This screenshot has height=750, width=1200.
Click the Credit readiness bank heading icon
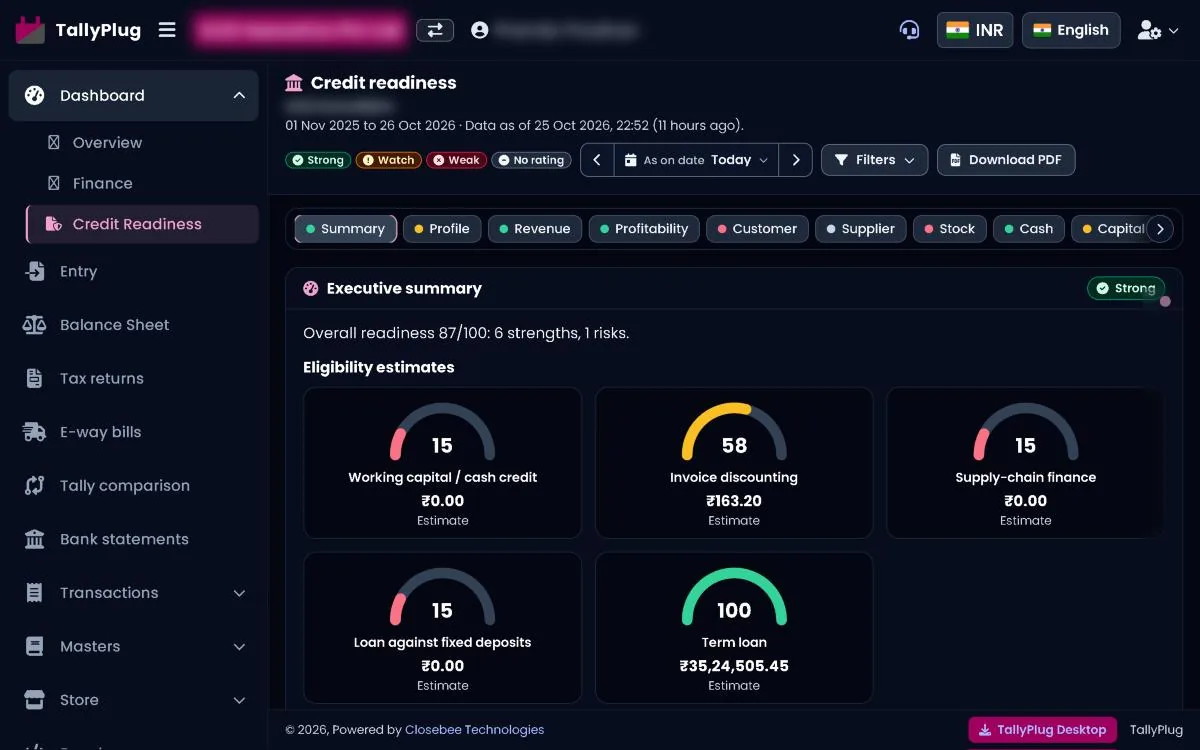point(294,82)
